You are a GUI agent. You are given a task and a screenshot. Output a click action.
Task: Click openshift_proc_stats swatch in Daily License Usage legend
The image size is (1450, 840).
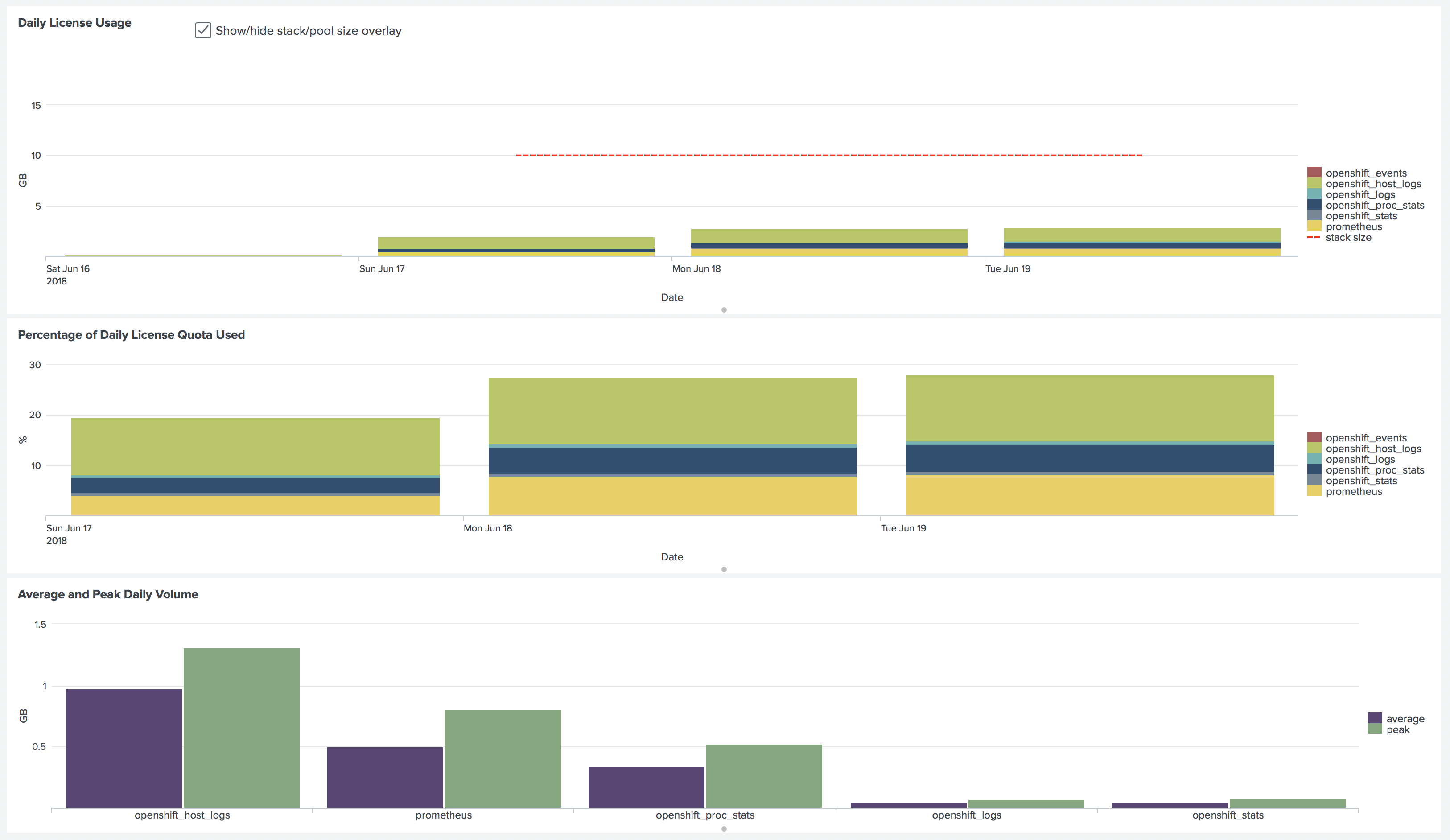pyautogui.click(x=1314, y=205)
